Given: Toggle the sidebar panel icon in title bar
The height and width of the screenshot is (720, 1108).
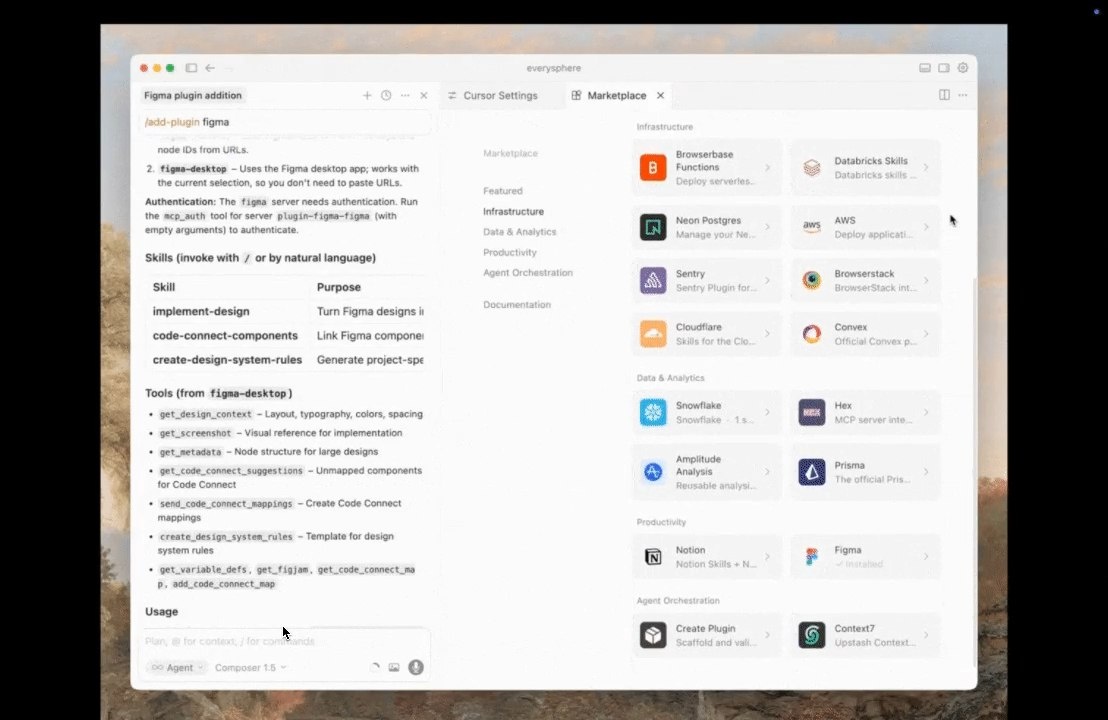Looking at the screenshot, I should (191, 68).
